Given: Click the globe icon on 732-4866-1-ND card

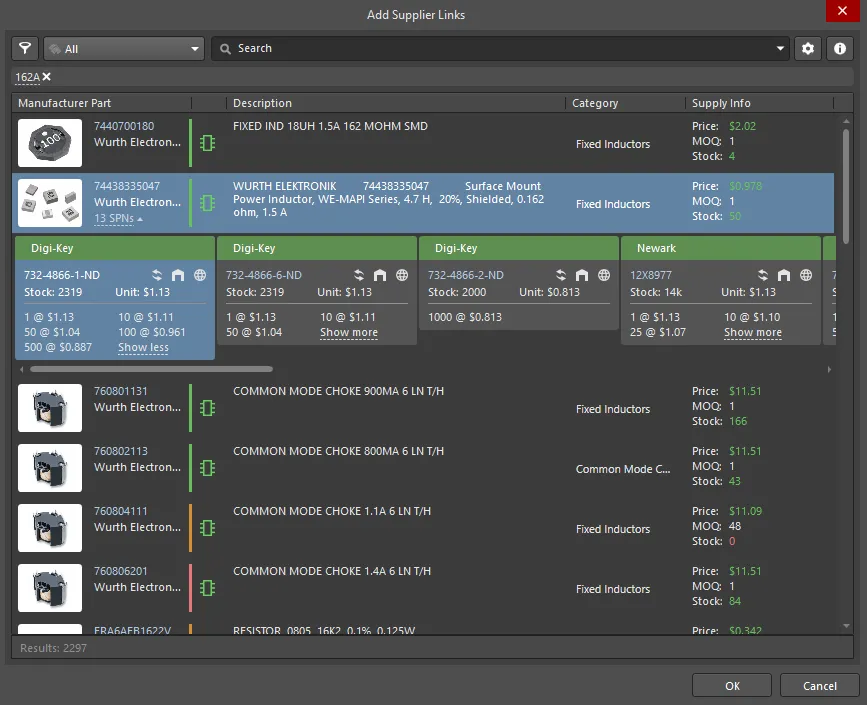Looking at the screenshot, I should tap(200, 275).
